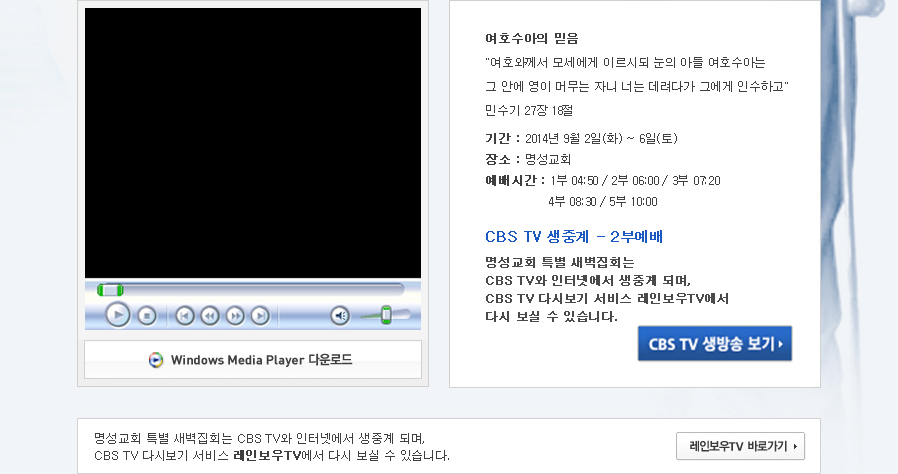Viewport: 898px width, 474px height.
Task: Rewind the video
Action: [x=209, y=316]
